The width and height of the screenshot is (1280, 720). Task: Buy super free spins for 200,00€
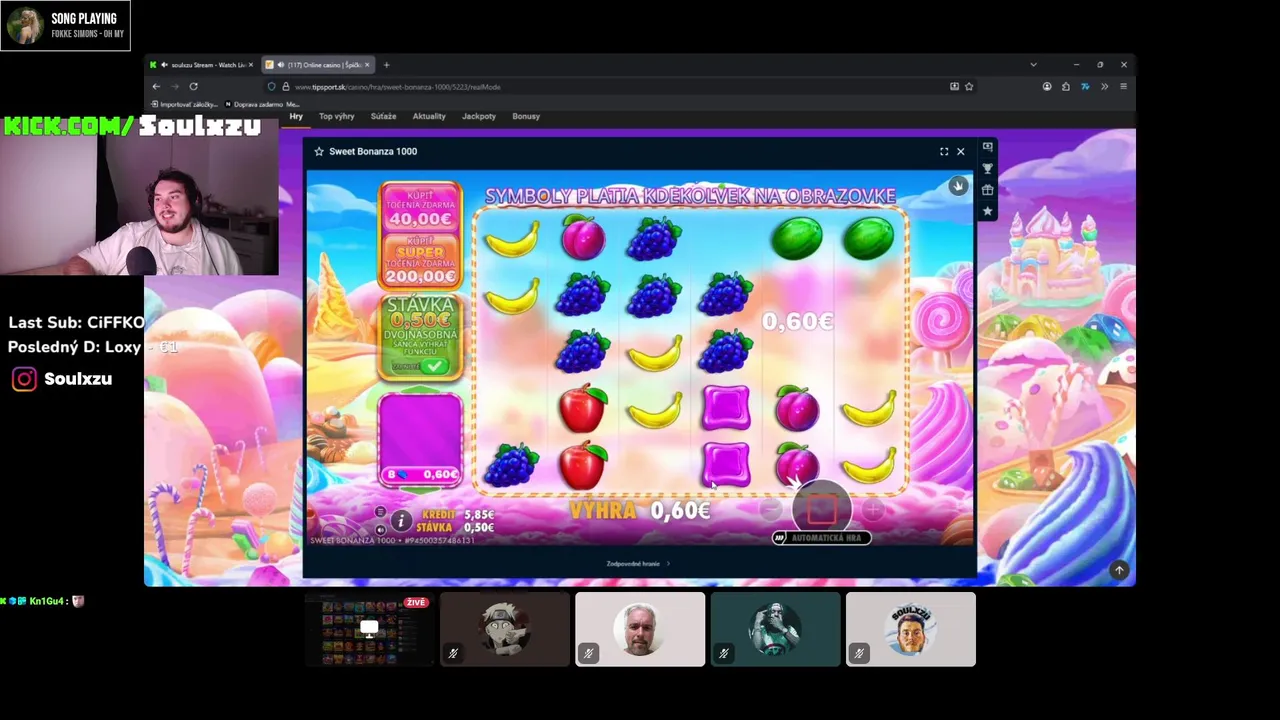coord(420,262)
